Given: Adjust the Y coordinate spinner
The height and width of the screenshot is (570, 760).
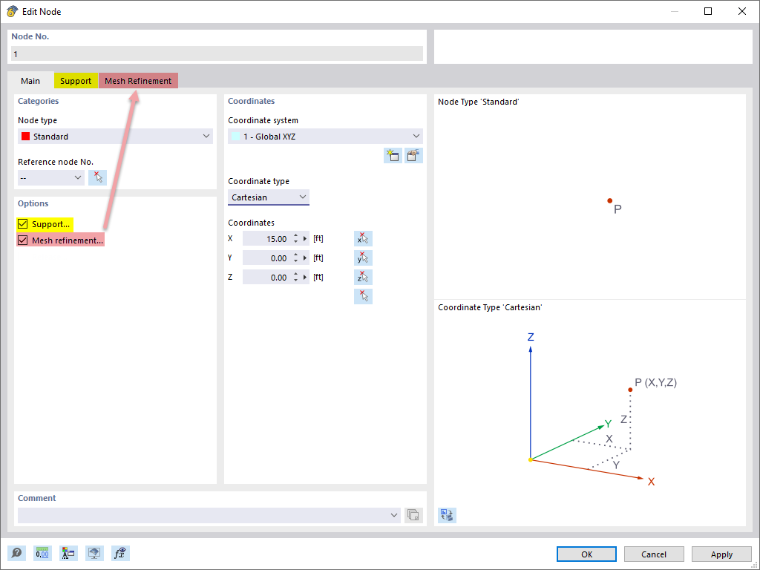Looking at the screenshot, I should [296, 258].
